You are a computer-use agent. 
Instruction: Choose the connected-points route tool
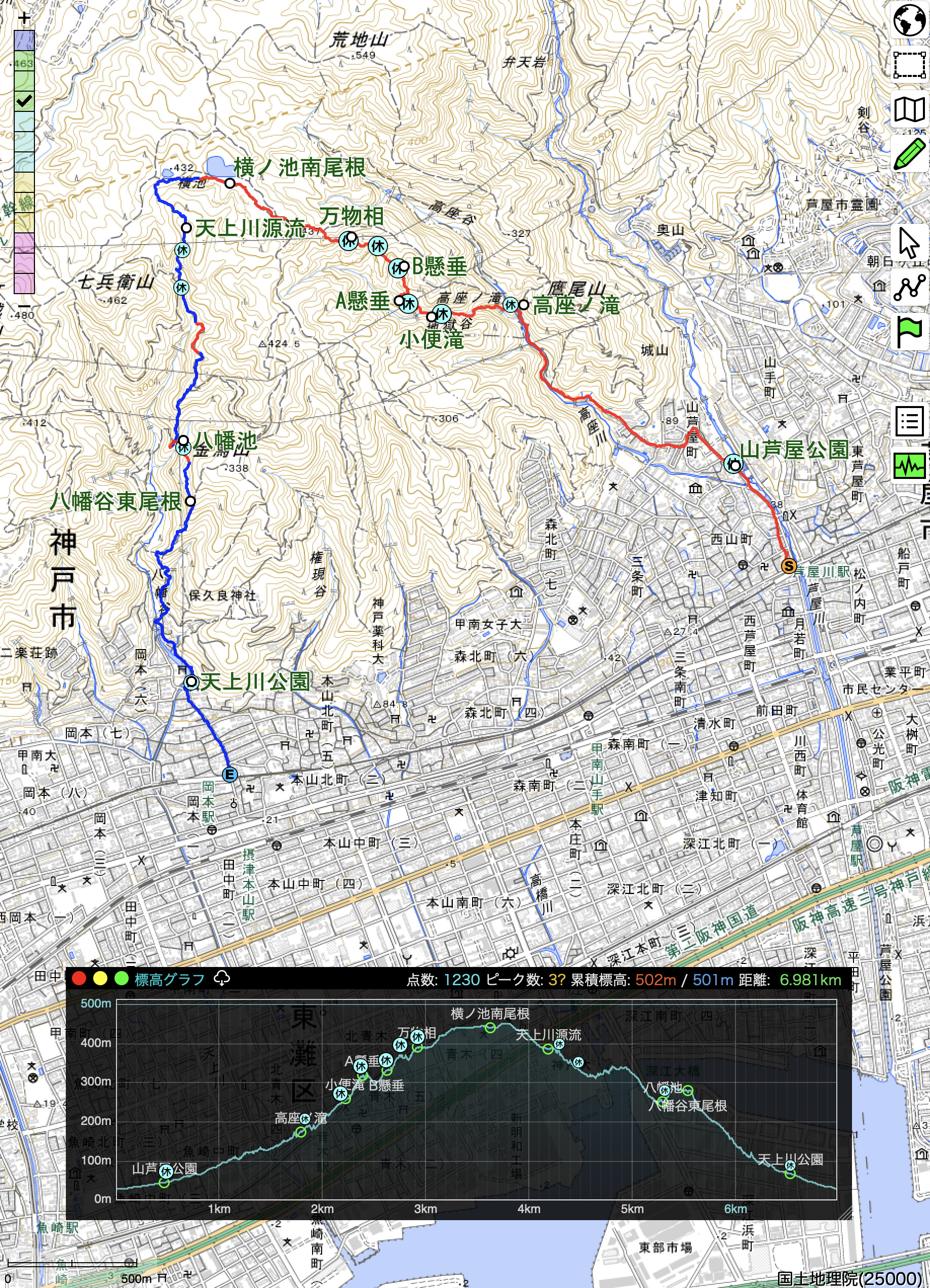click(909, 288)
